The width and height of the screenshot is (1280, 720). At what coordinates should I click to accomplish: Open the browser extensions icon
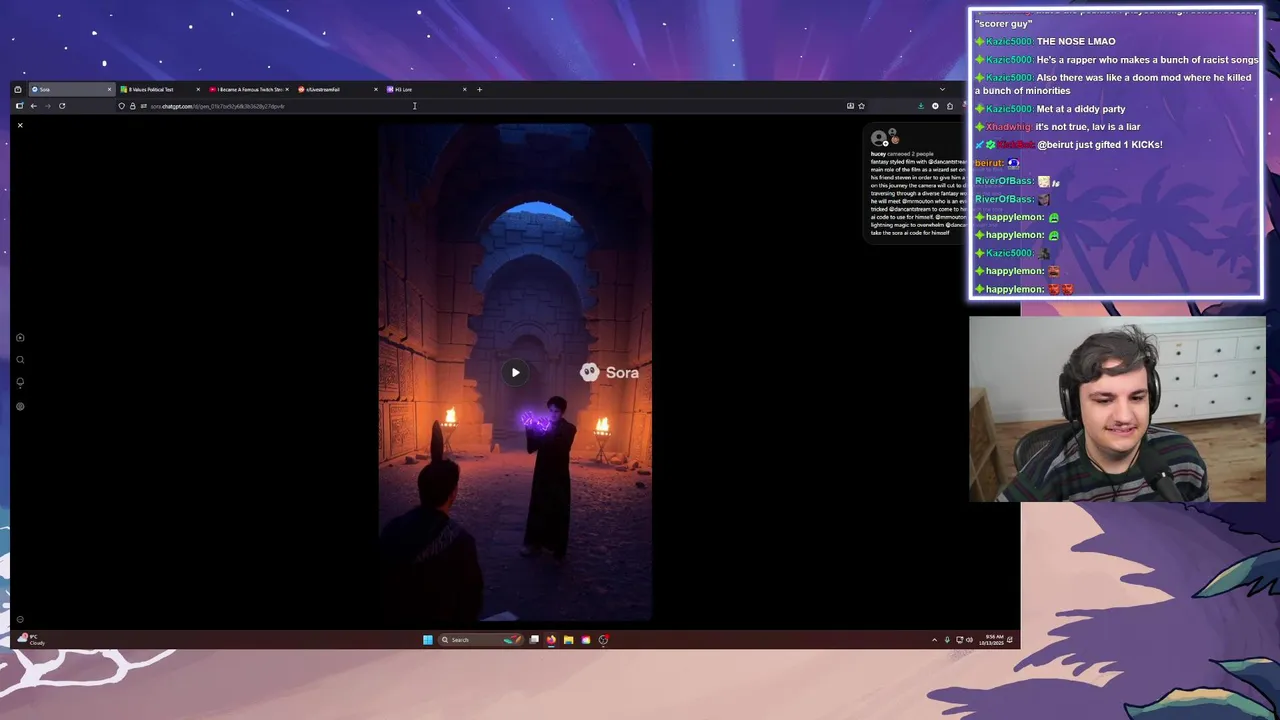(950, 106)
